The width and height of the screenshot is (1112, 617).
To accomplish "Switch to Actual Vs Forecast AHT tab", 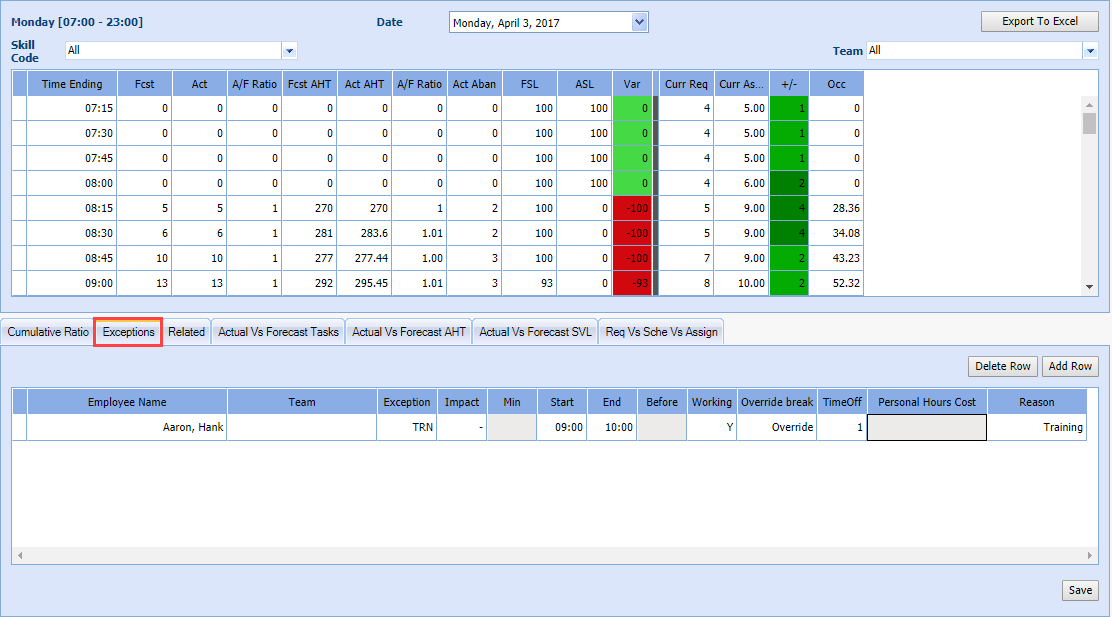I will pos(409,332).
